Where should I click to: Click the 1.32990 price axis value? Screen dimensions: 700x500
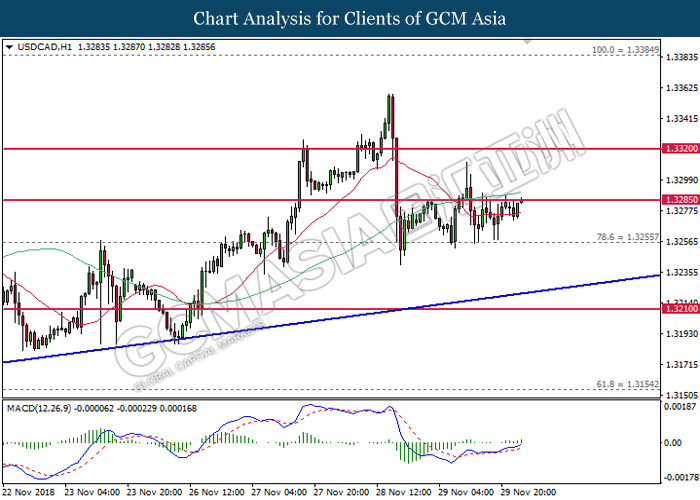point(682,180)
